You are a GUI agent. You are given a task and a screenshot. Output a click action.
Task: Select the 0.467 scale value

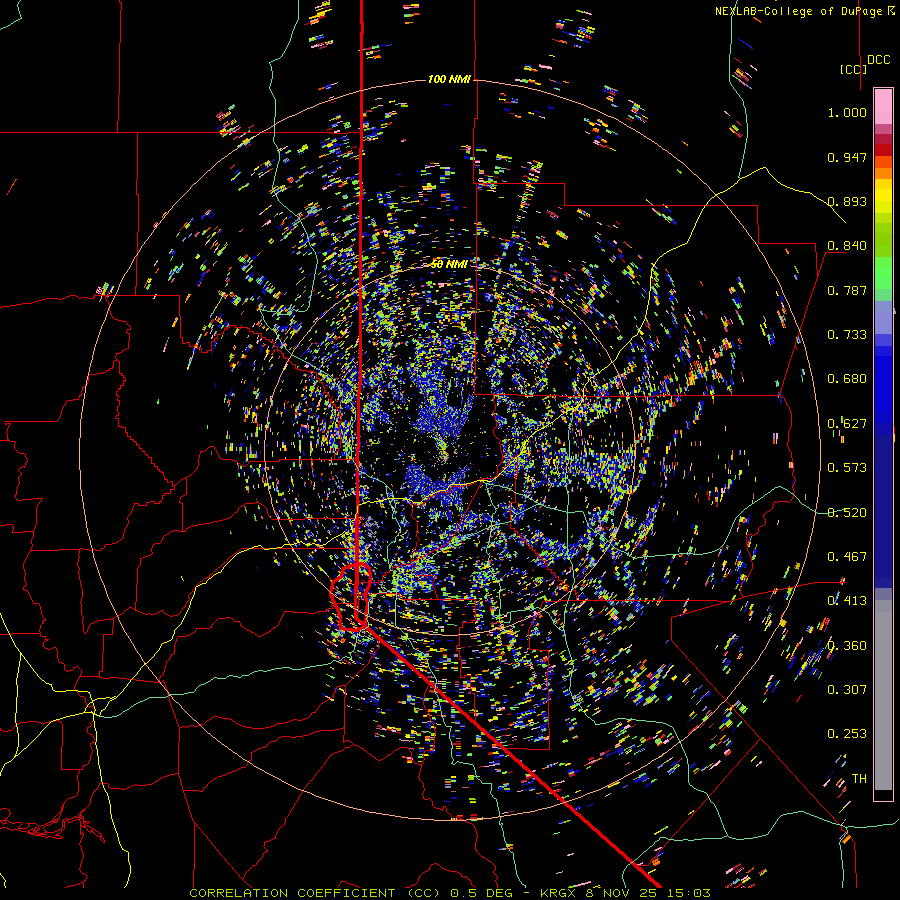847,557
